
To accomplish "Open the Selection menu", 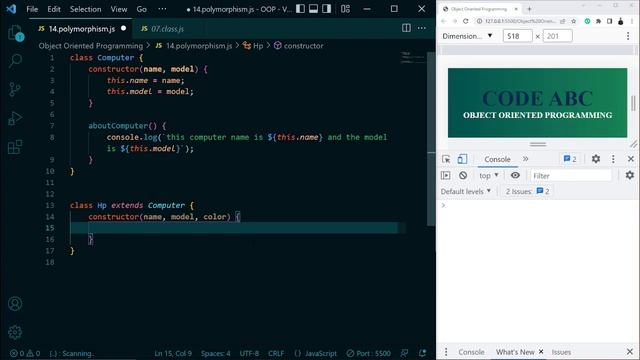I will (x=85, y=9).
